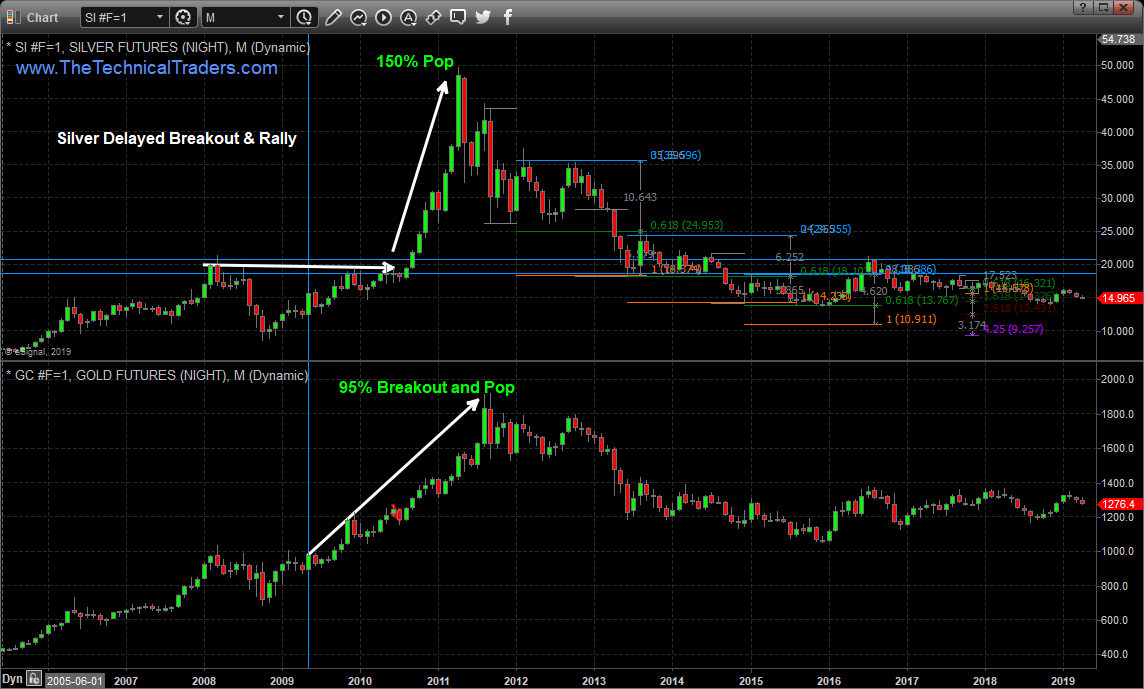Share chart via Facebook icon
The image size is (1144, 689).
click(x=508, y=17)
